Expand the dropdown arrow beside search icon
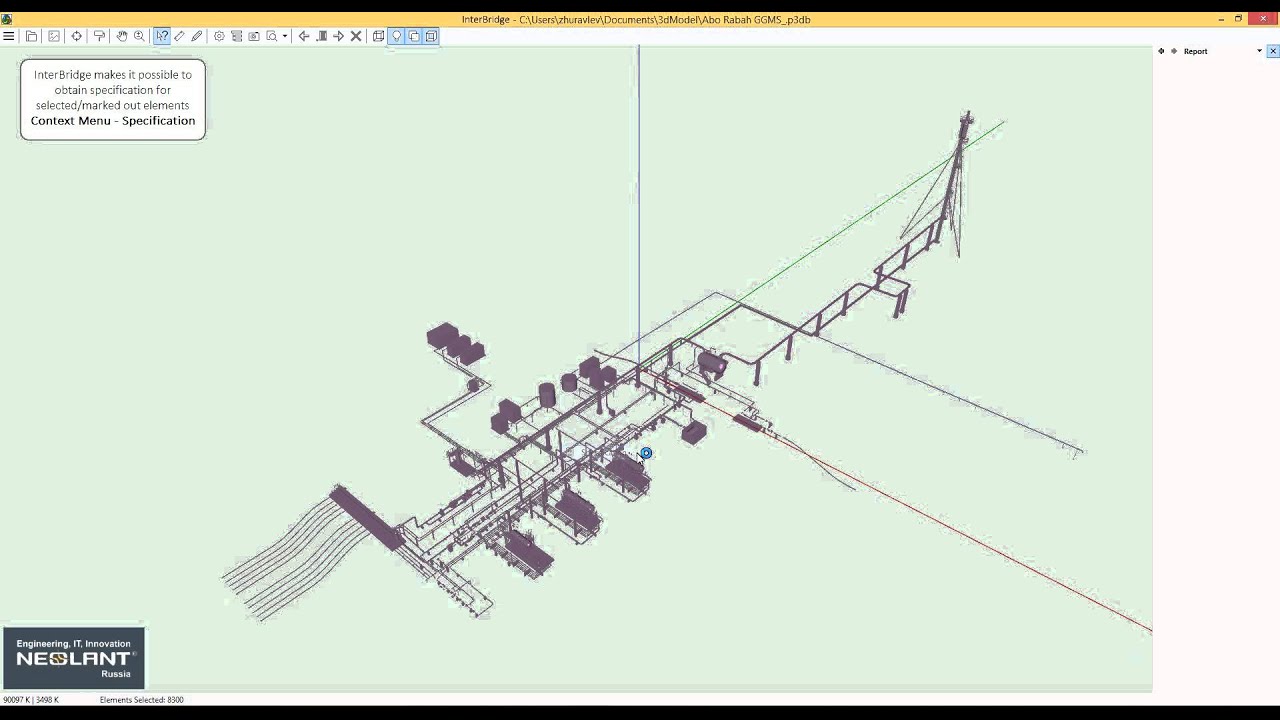 tap(285, 36)
